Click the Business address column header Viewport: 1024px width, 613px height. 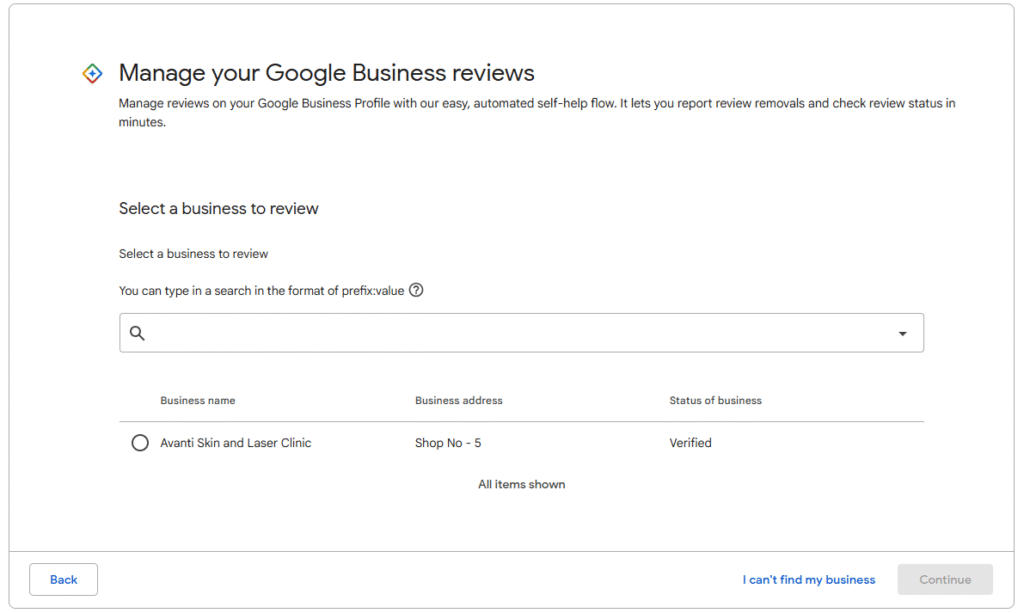tap(458, 400)
